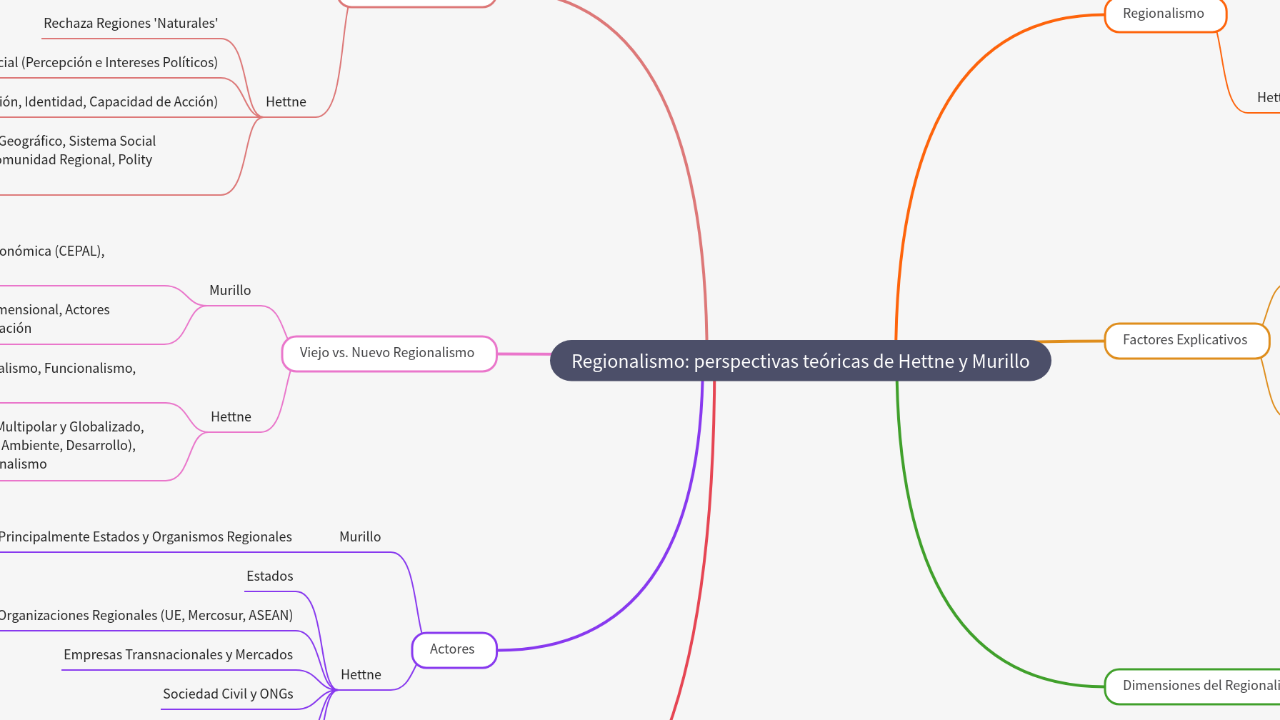Image resolution: width=1280 pixels, height=720 pixels.
Task: Click Organizaciones Regionales (UE, Mercosur, ASEAN)
Action: tap(146, 616)
